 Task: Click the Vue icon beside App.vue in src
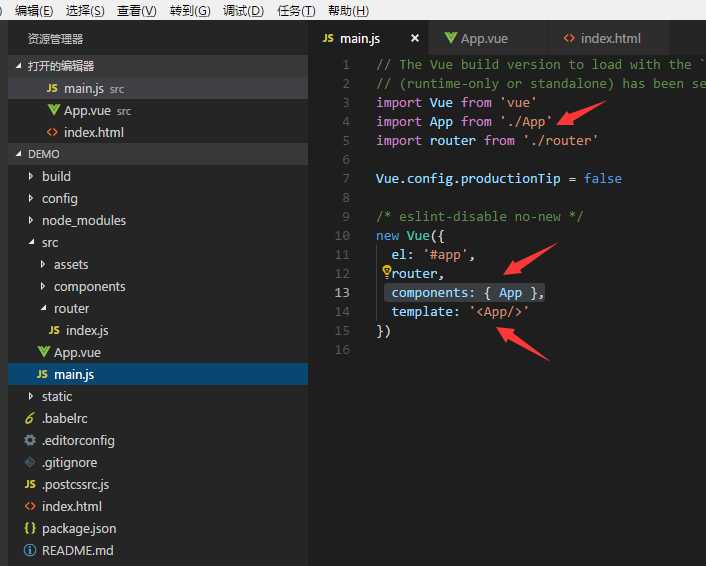[44, 352]
